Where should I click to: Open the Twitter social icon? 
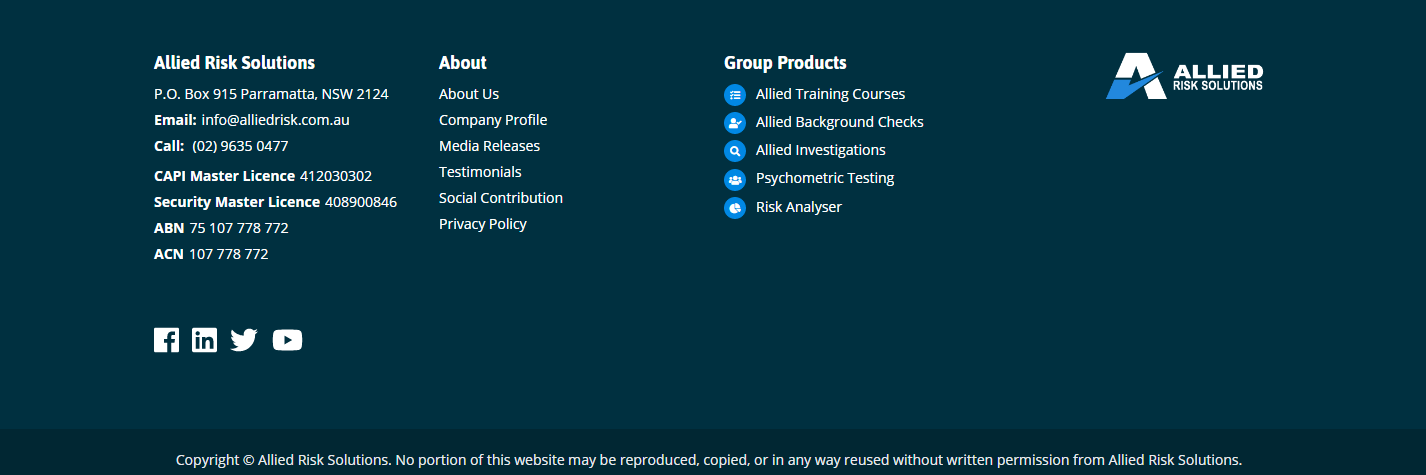244,340
